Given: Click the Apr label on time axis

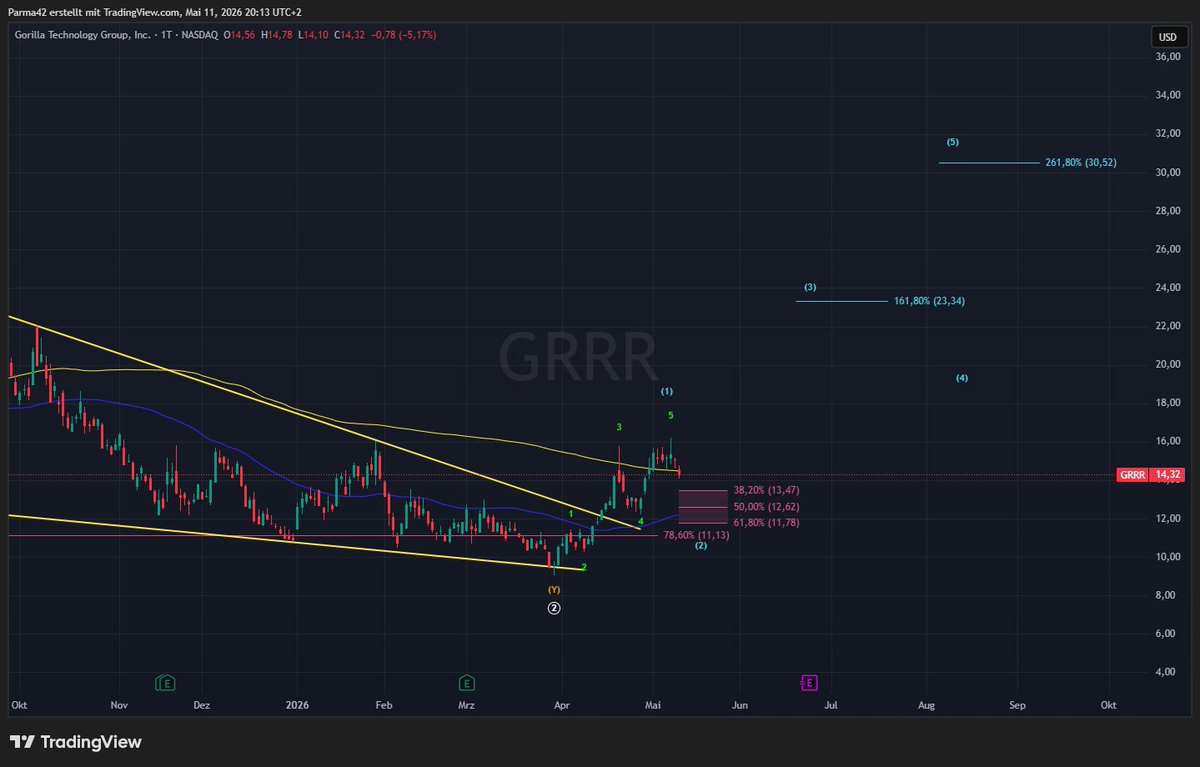Looking at the screenshot, I should tap(561, 705).
